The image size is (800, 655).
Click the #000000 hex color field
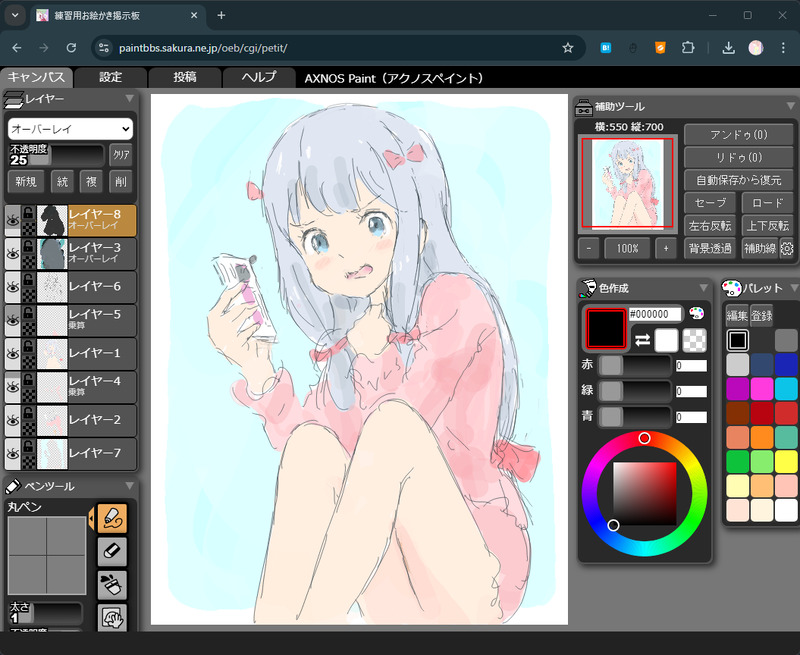655,314
